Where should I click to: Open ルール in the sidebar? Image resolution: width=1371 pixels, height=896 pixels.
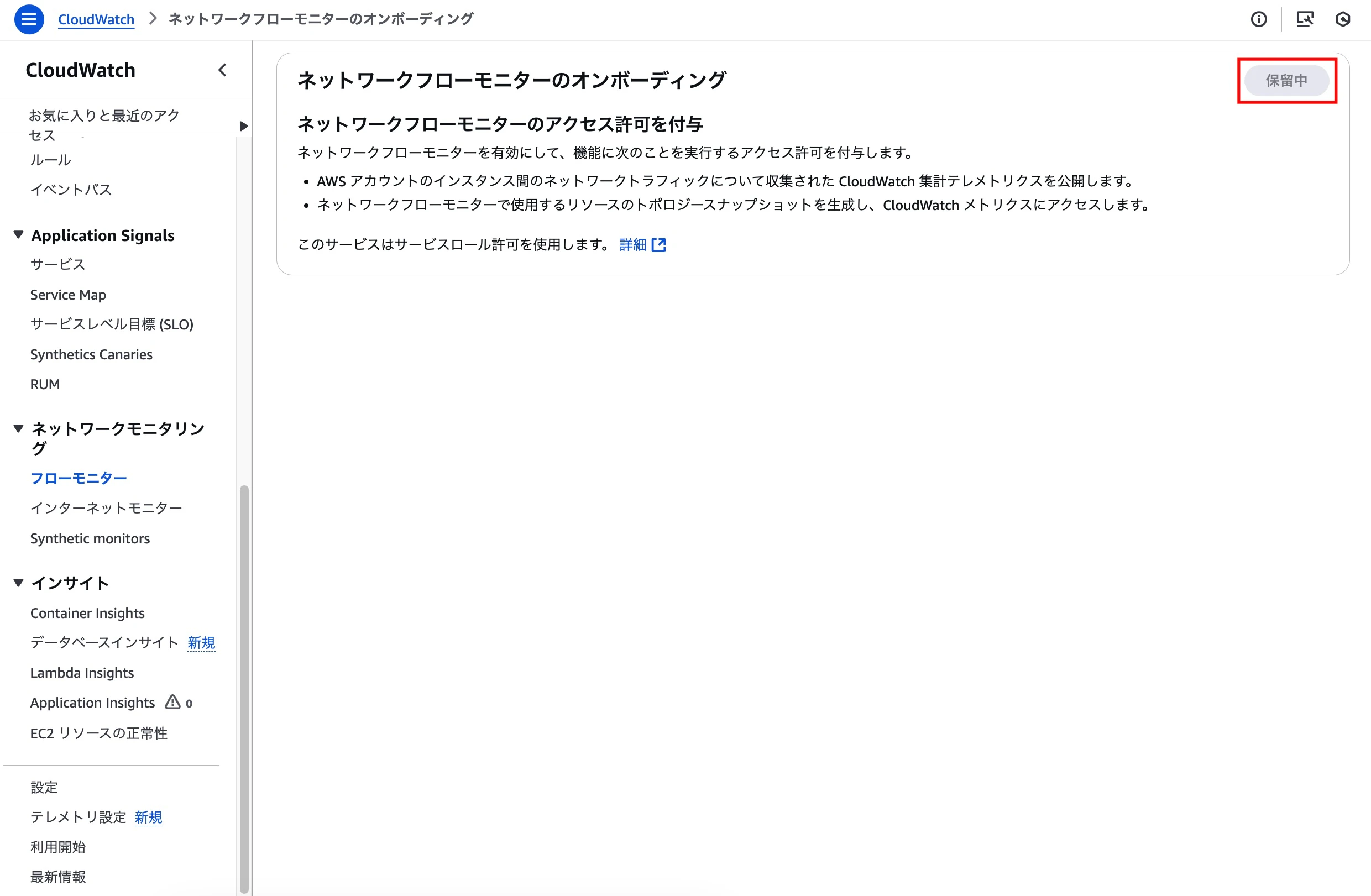coord(51,160)
